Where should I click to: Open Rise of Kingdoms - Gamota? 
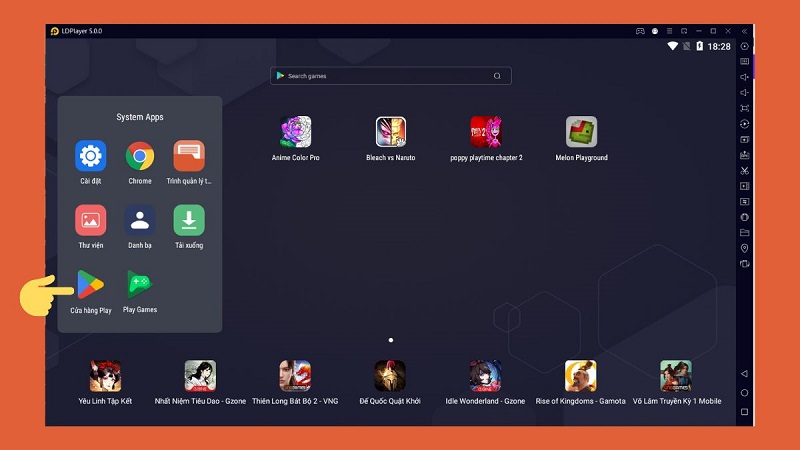point(580,376)
